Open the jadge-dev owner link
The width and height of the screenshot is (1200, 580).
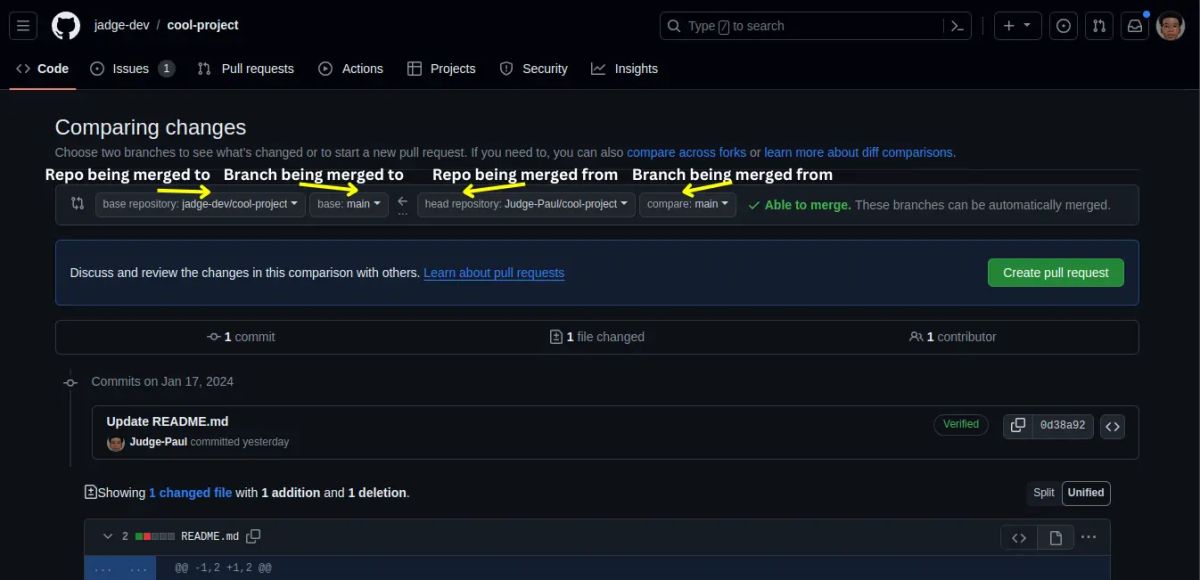(121, 25)
